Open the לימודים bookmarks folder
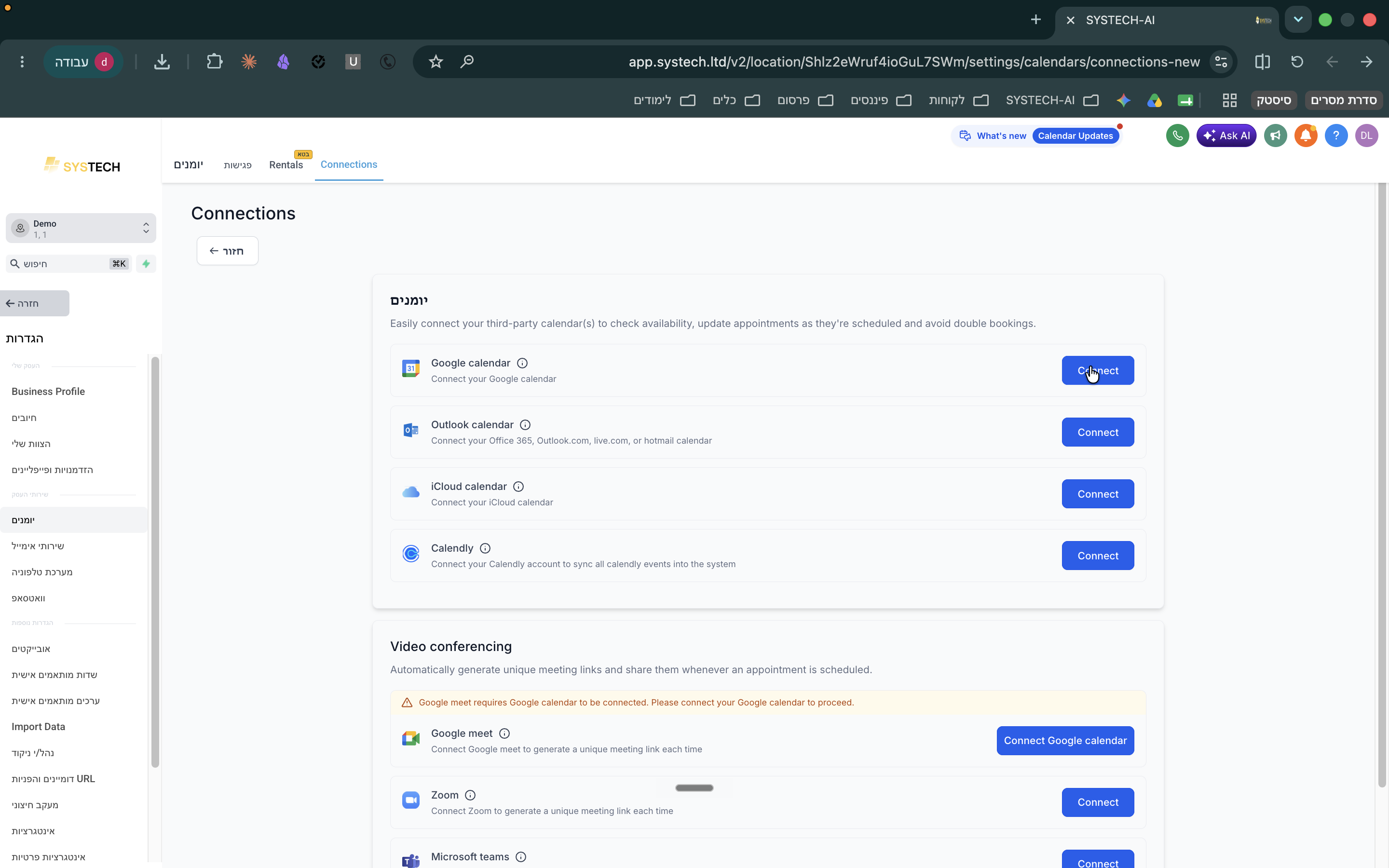 coord(664,100)
